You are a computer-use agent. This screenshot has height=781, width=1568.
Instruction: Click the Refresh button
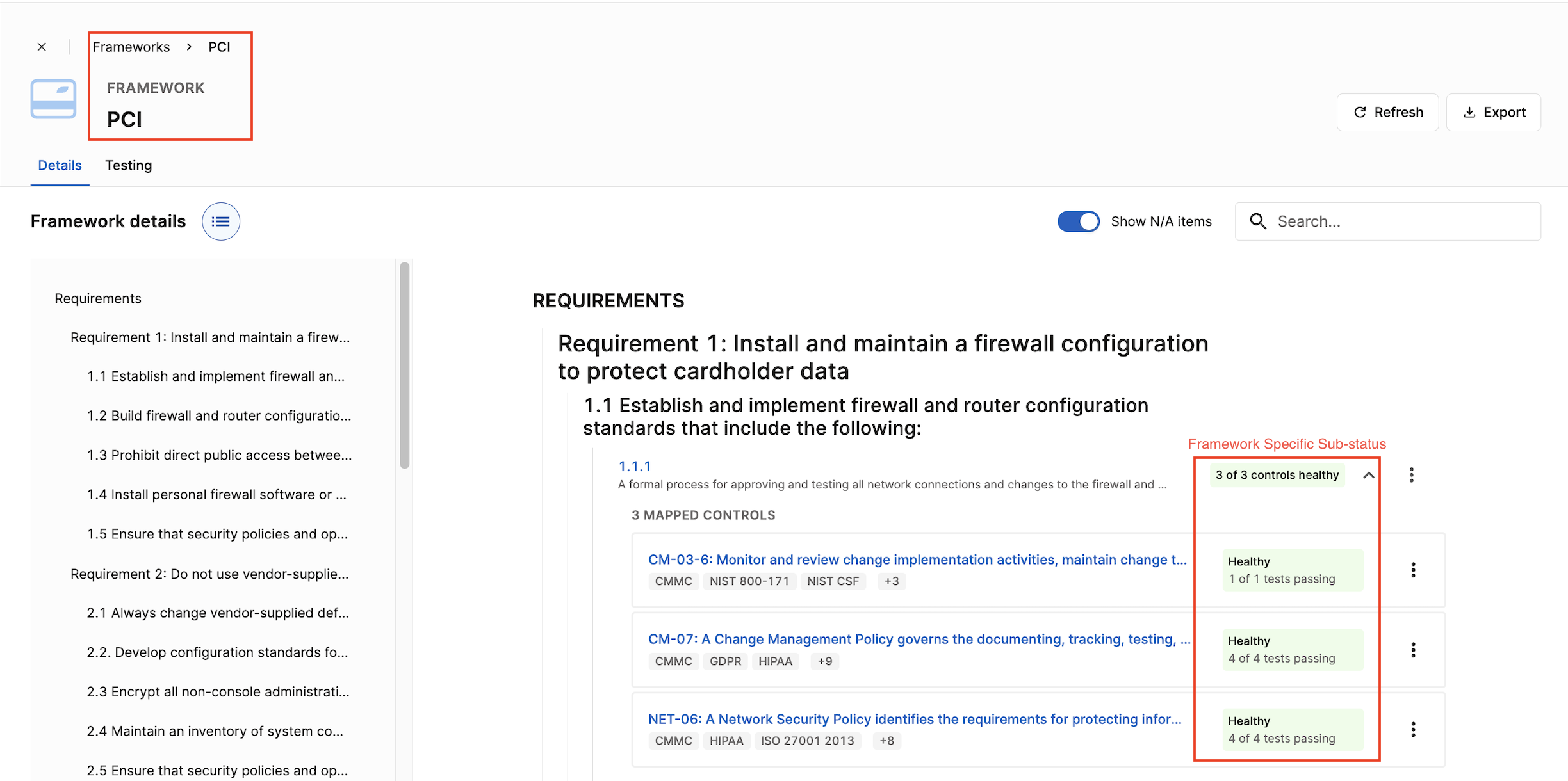(x=1387, y=112)
